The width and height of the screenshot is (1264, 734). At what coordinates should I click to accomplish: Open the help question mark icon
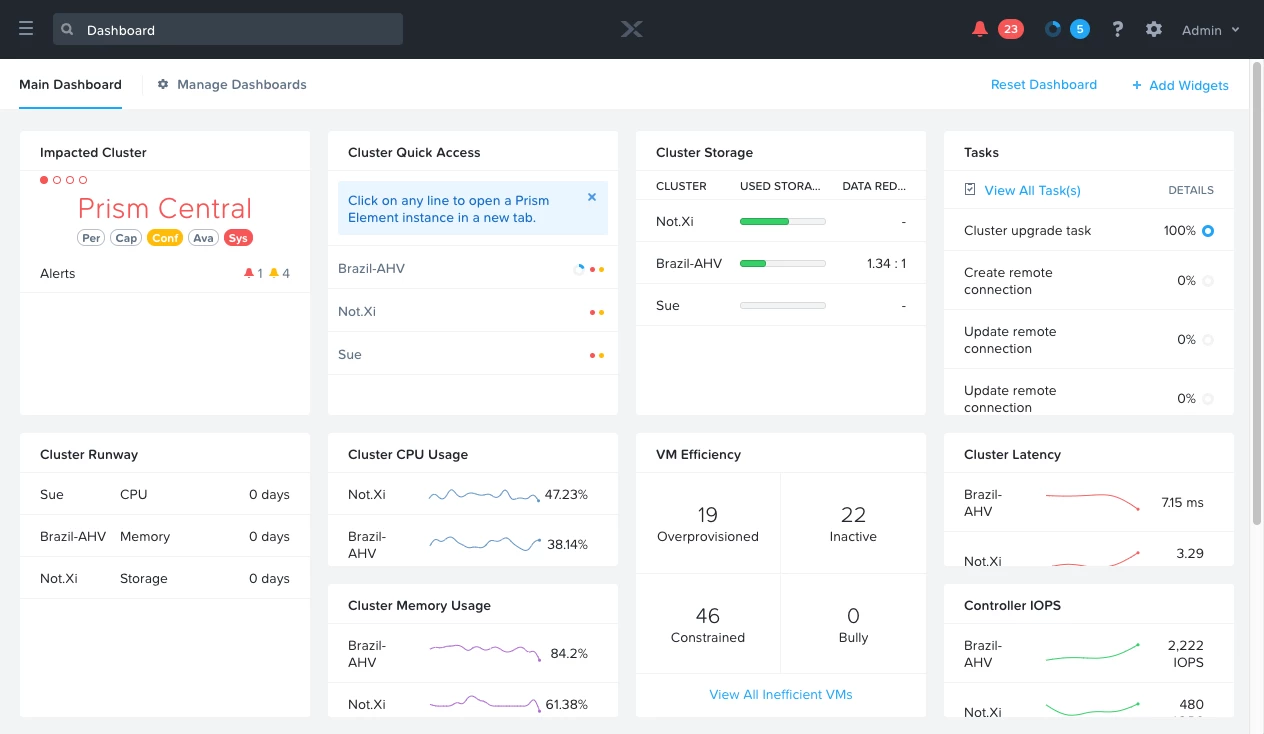coord(1117,29)
